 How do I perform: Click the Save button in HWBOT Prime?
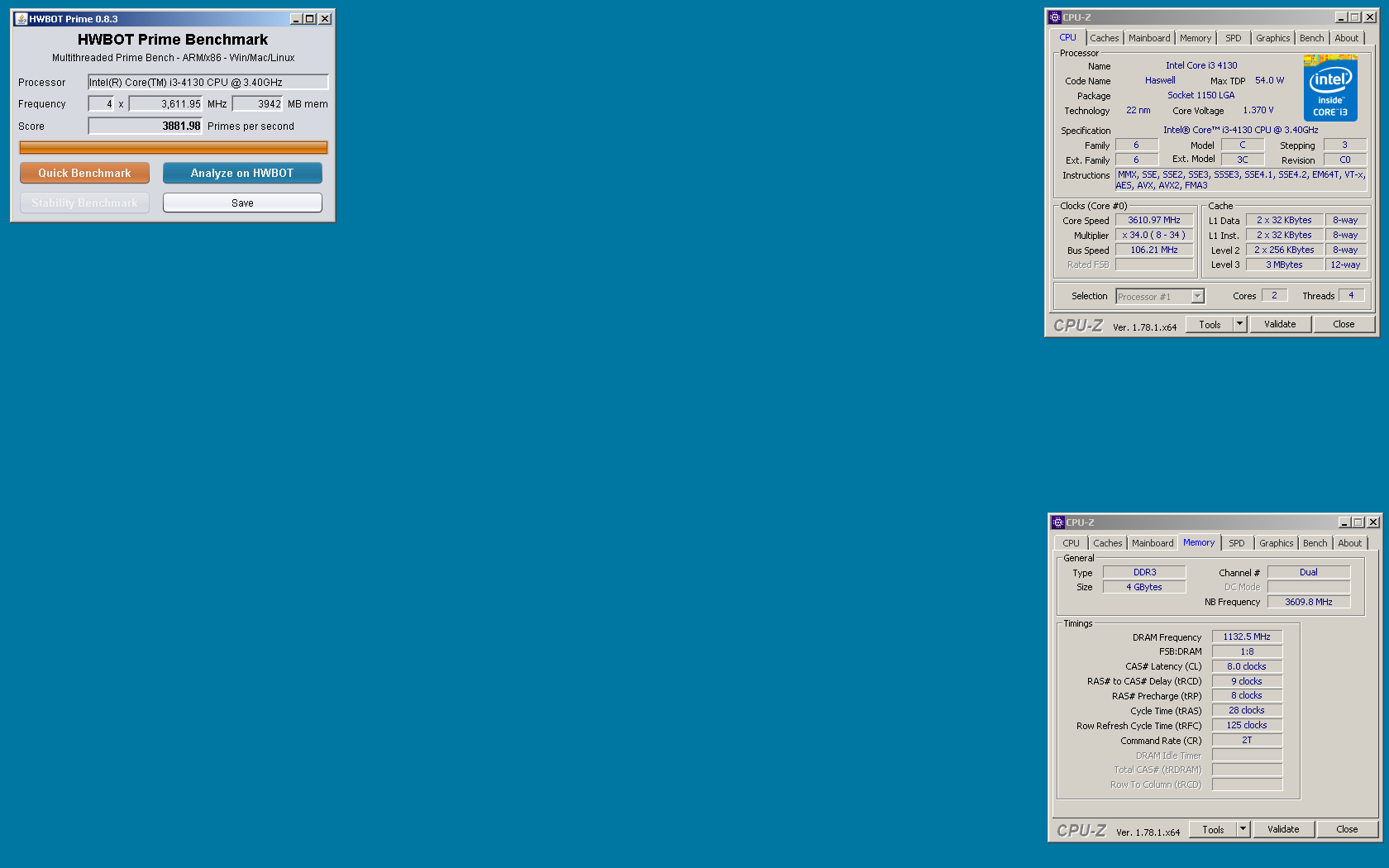click(242, 203)
